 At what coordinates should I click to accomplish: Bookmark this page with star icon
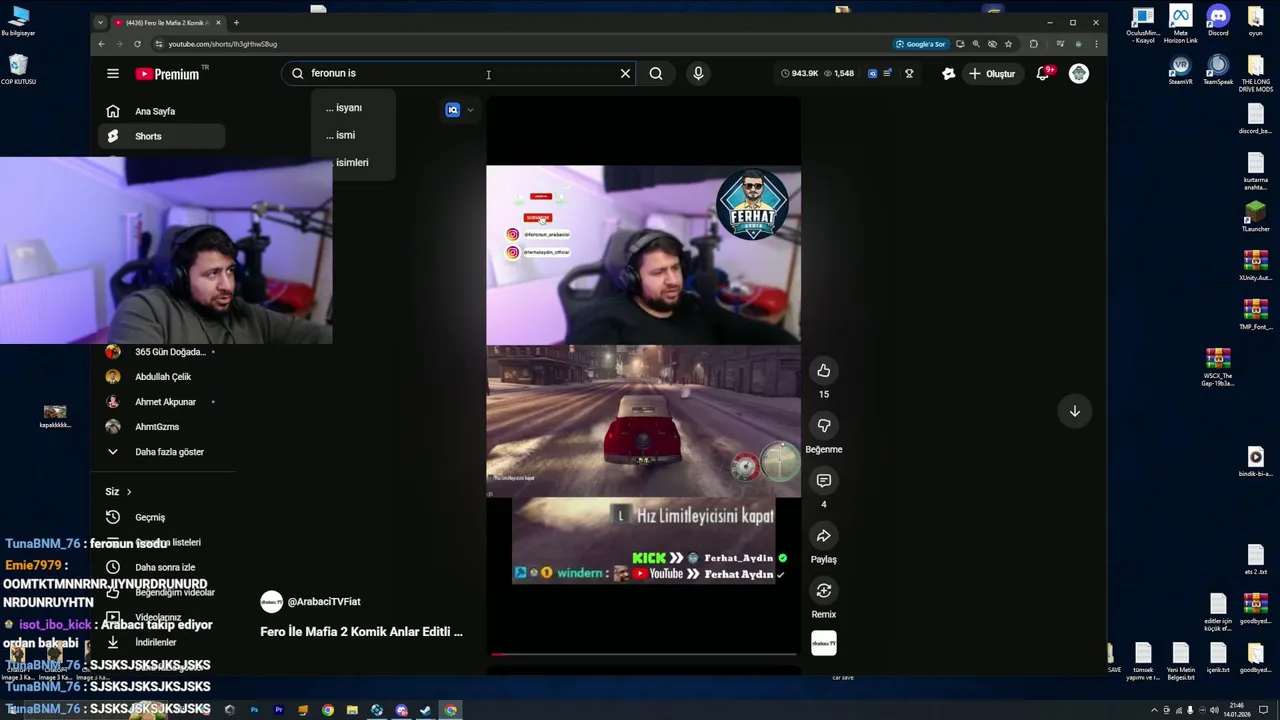1008,44
